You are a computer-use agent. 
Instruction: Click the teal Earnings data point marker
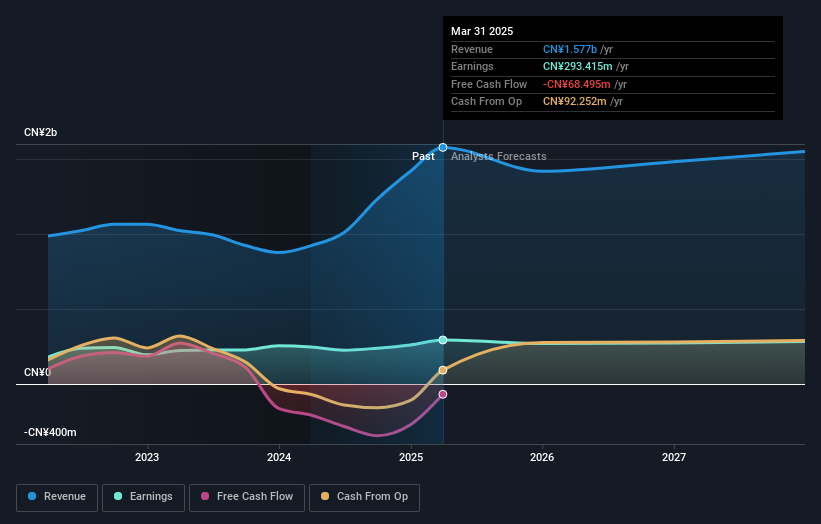coord(443,340)
